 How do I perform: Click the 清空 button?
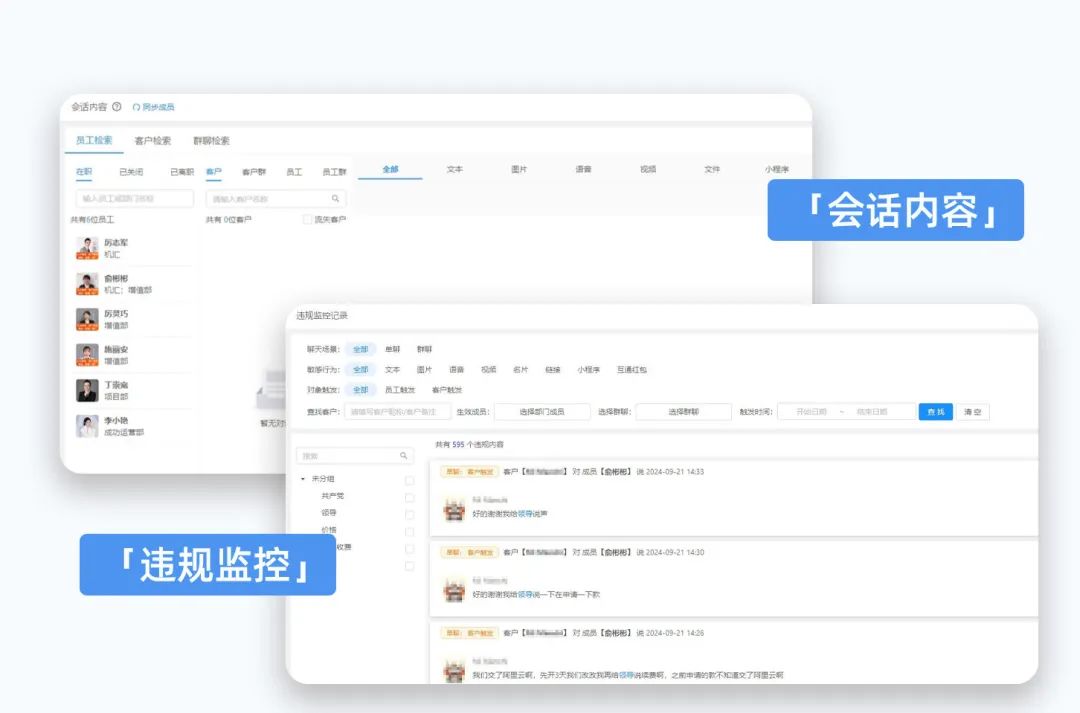(x=973, y=412)
